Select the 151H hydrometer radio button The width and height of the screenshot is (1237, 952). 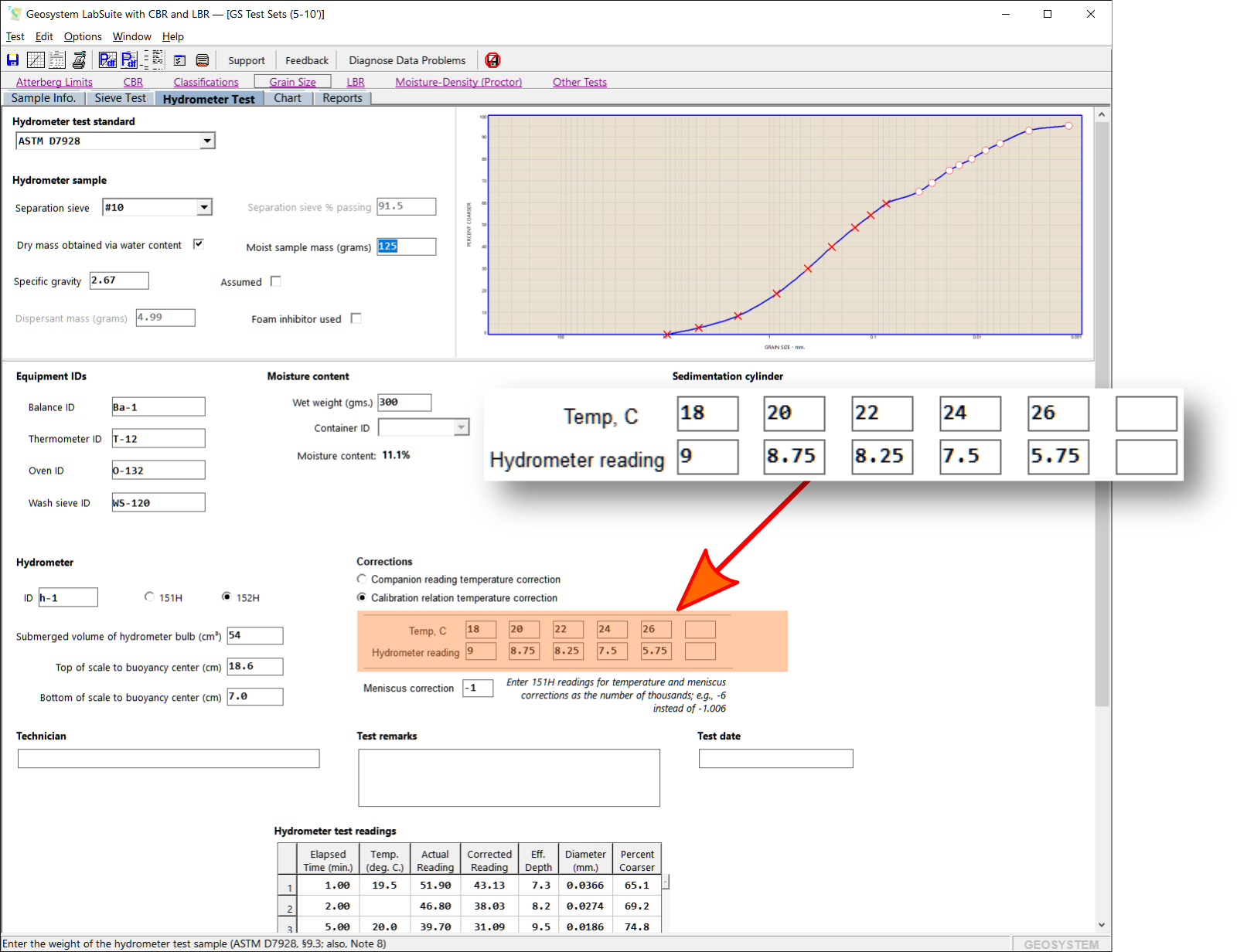[x=149, y=597]
